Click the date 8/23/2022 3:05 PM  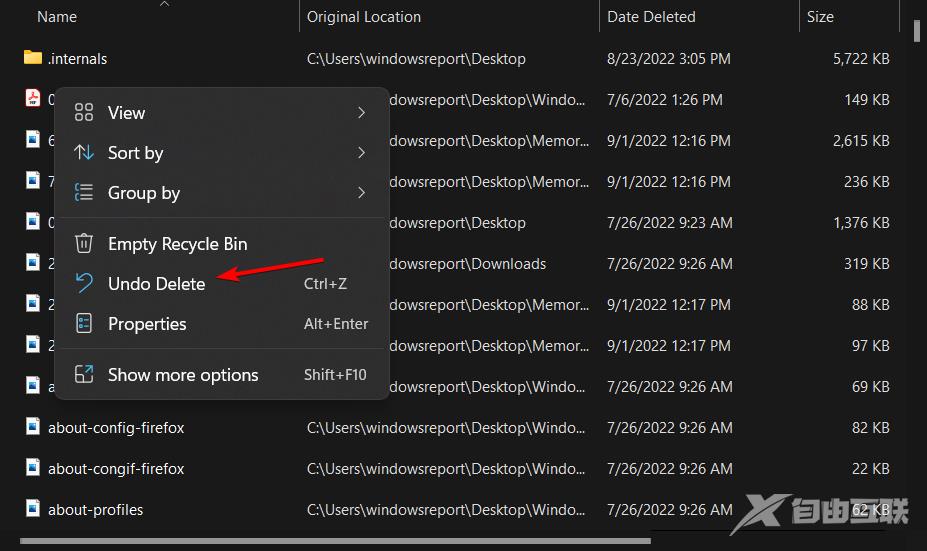click(669, 59)
